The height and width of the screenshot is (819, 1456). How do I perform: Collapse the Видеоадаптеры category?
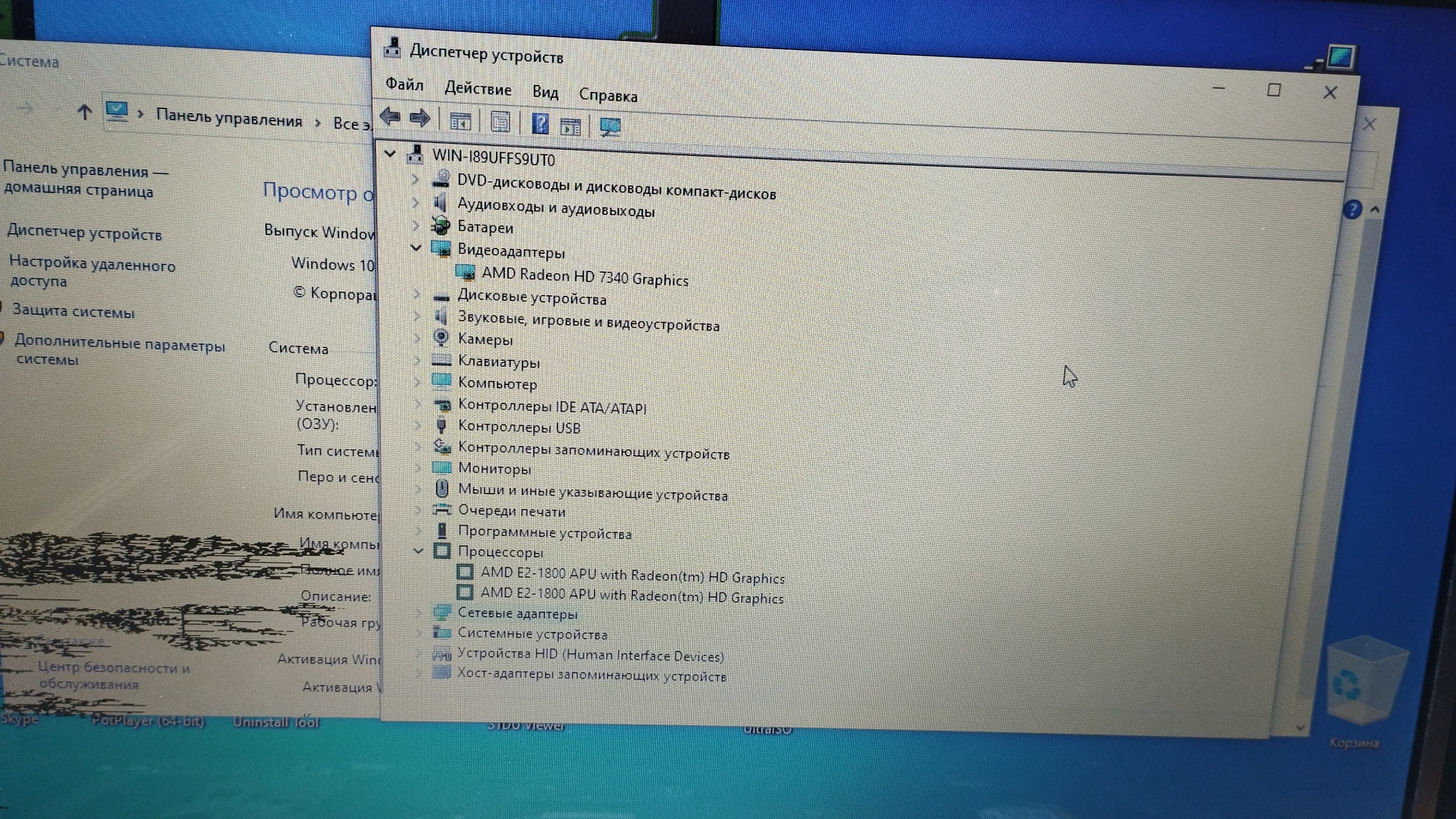(x=416, y=247)
